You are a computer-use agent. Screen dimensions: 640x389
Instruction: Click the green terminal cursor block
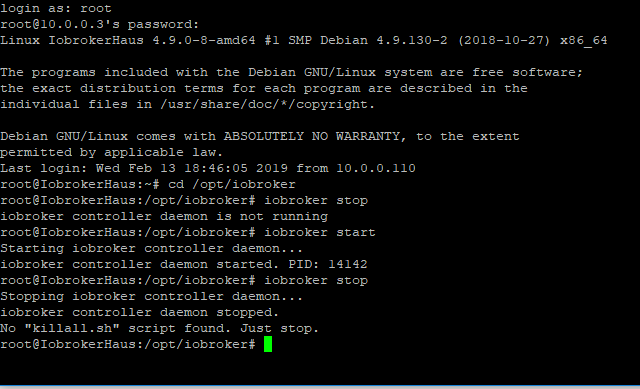coord(268,344)
